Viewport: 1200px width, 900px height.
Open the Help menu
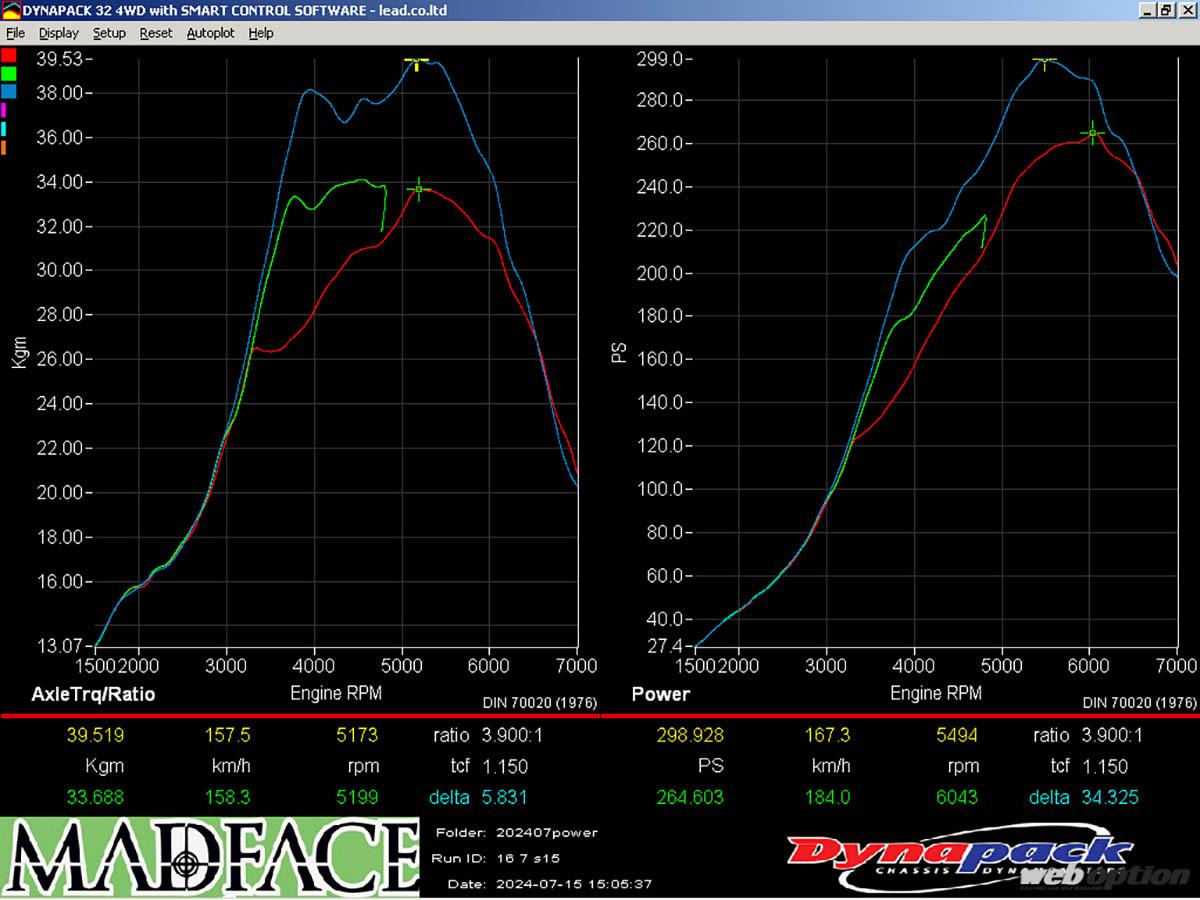[261, 33]
